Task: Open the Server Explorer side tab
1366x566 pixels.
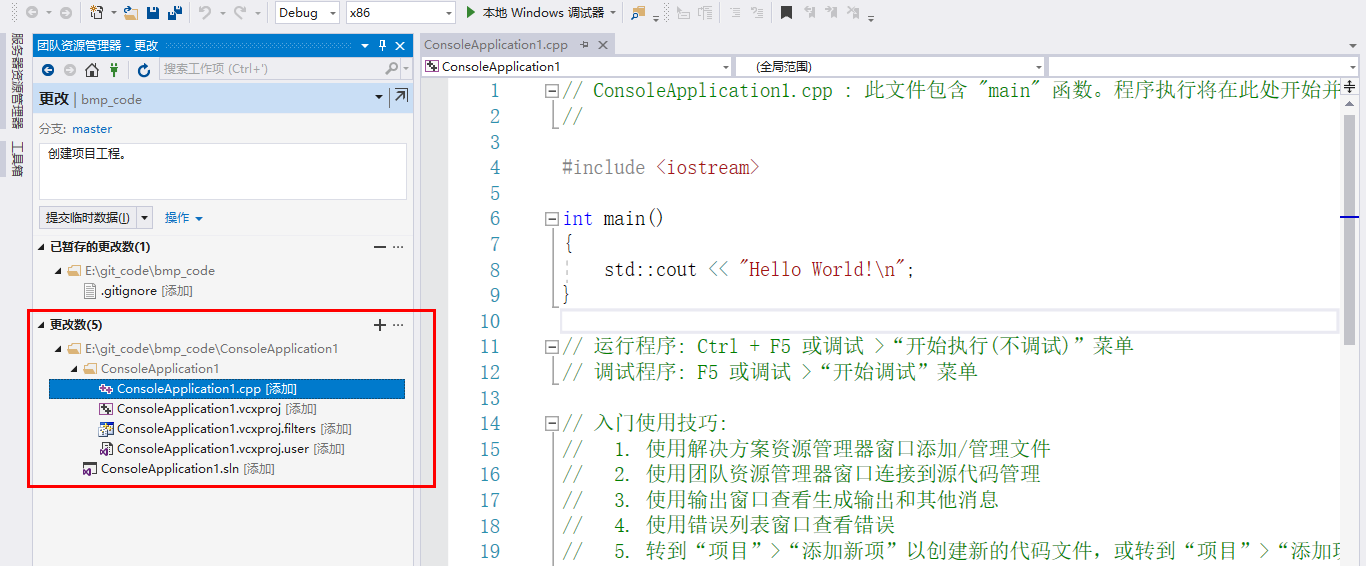Action: point(16,82)
